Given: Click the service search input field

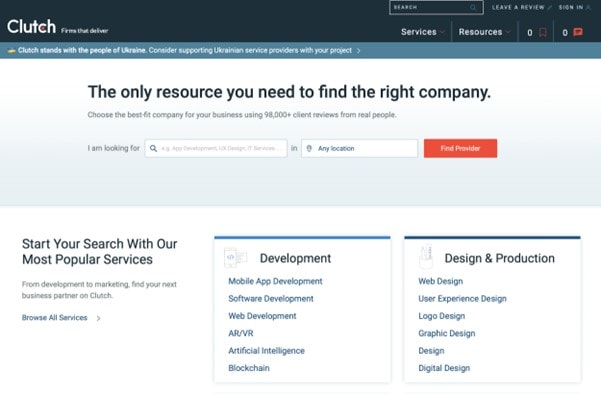Looking at the screenshot, I should click(x=216, y=148).
